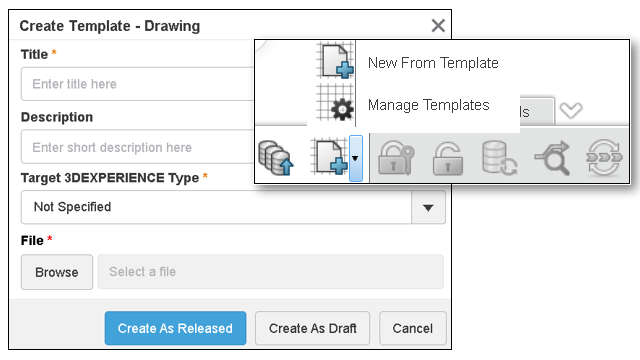Click the Cancel button
This screenshot has height=360, width=640.
click(413, 328)
